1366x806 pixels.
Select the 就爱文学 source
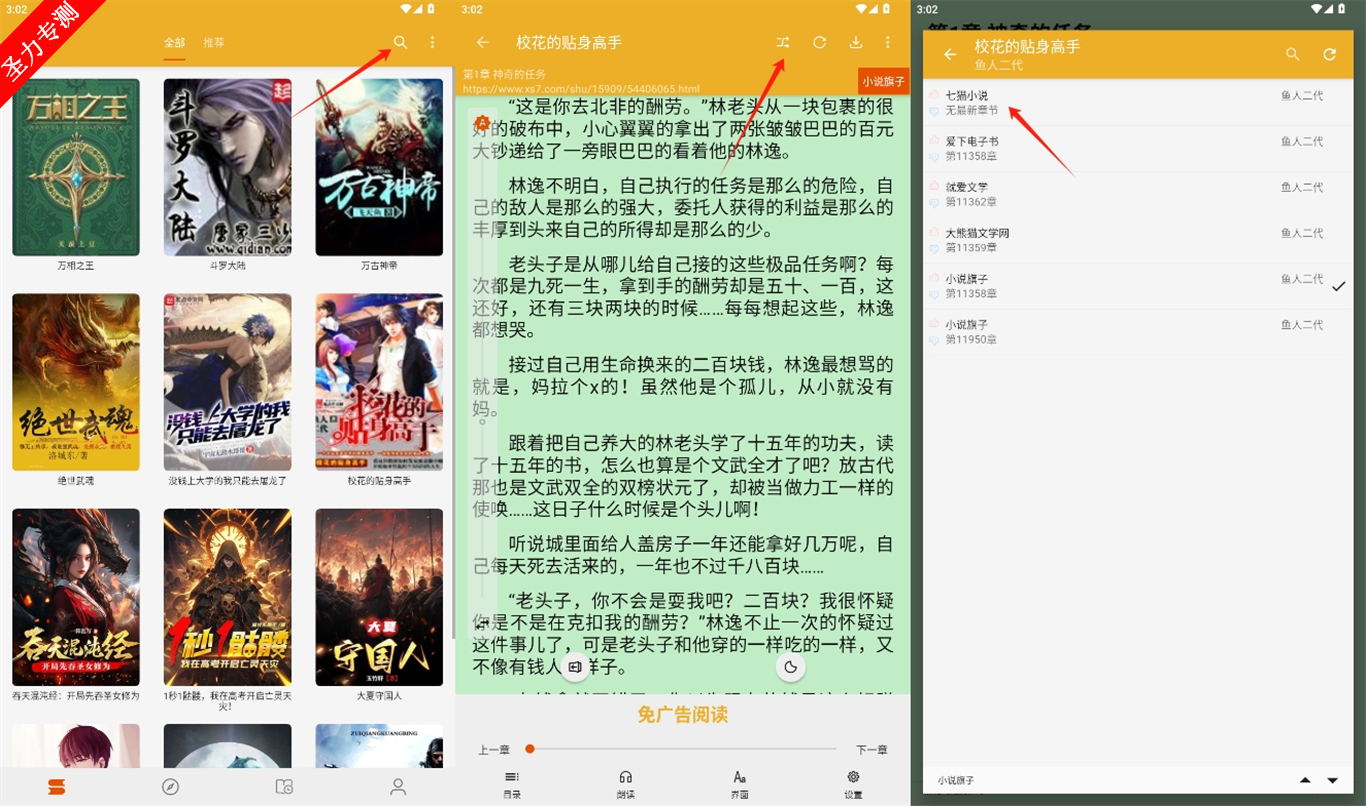tap(1138, 195)
